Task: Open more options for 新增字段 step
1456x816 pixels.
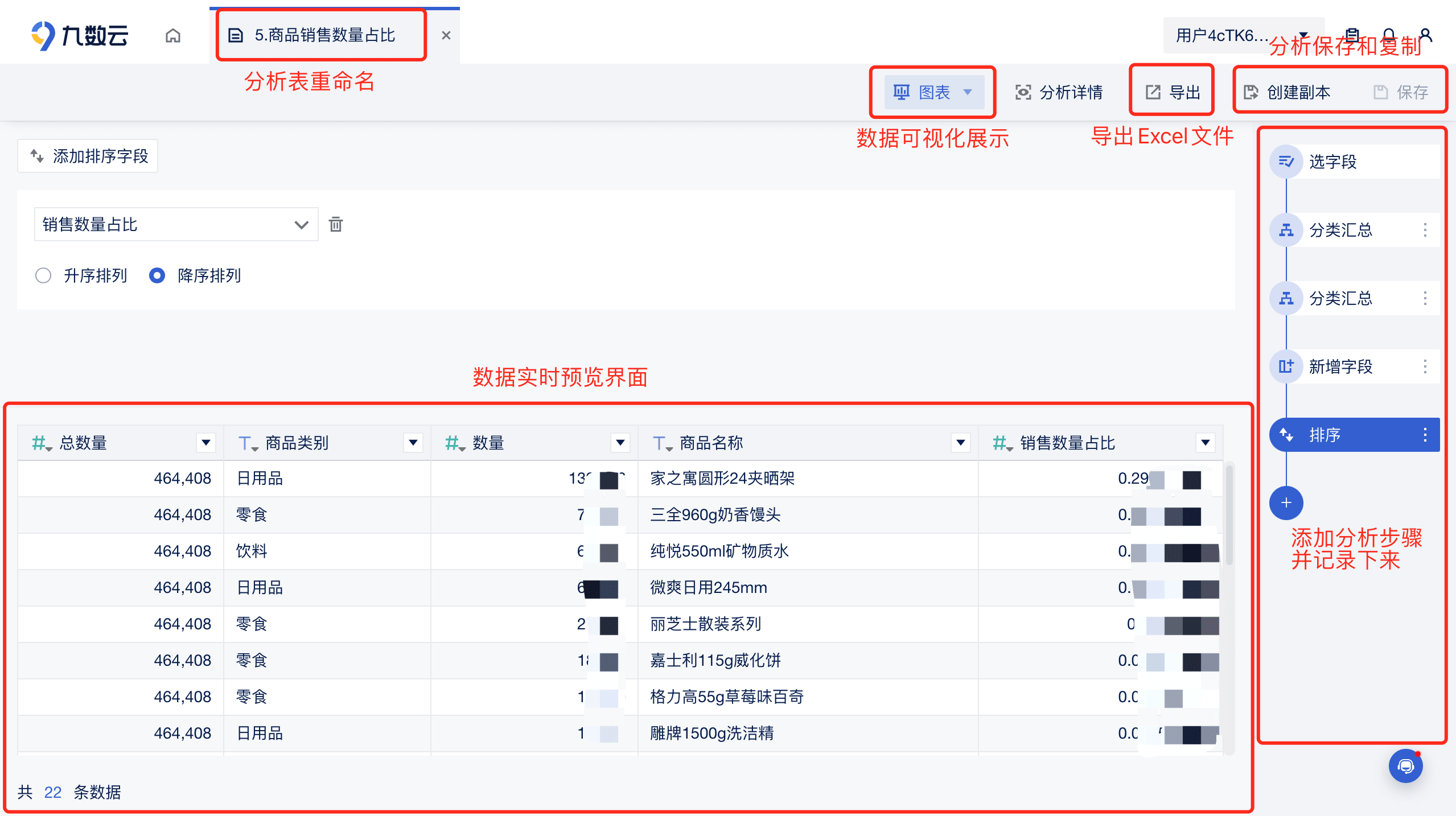Action: [x=1425, y=366]
